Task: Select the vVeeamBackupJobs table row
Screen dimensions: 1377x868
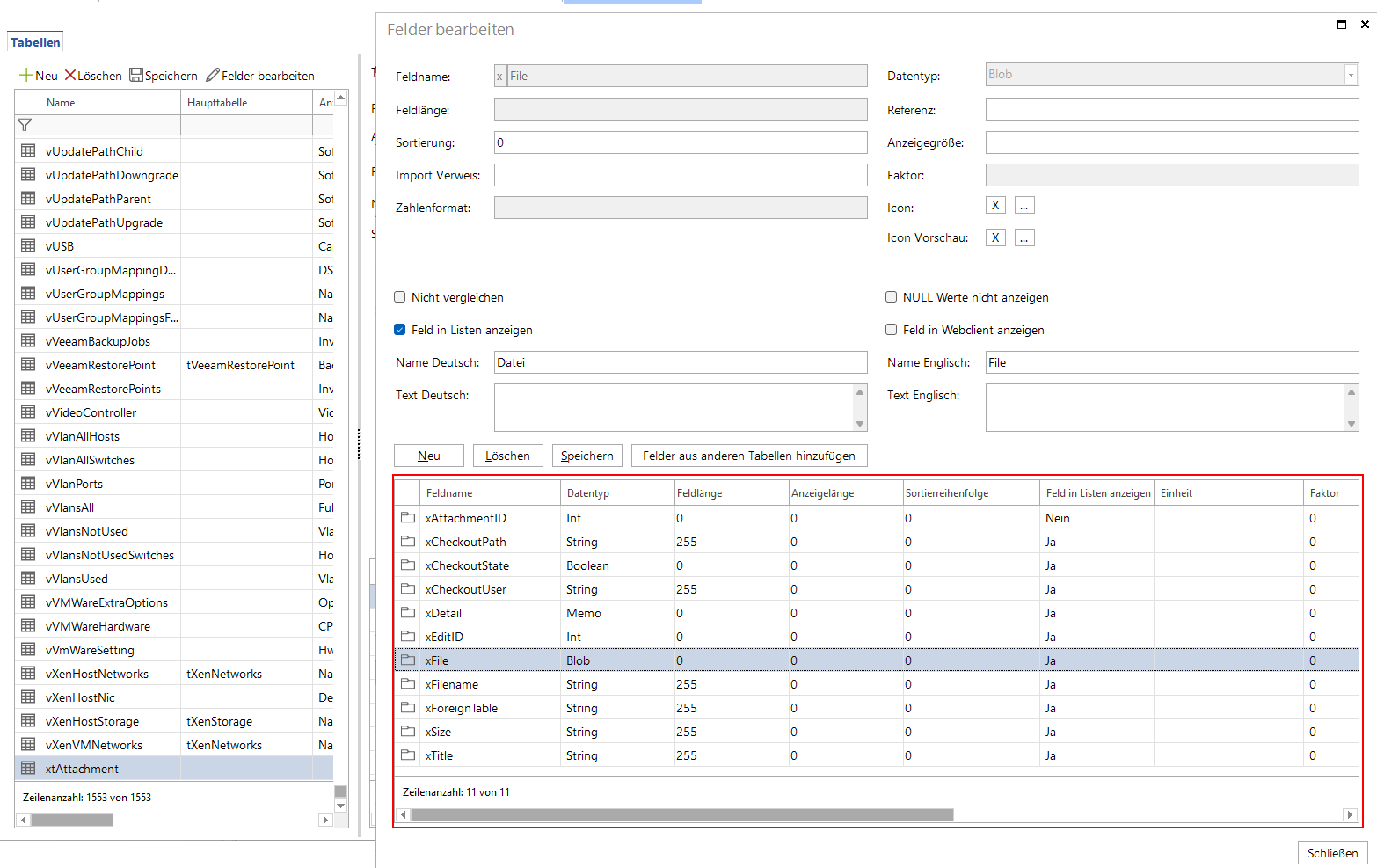Action: click(x=174, y=341)
